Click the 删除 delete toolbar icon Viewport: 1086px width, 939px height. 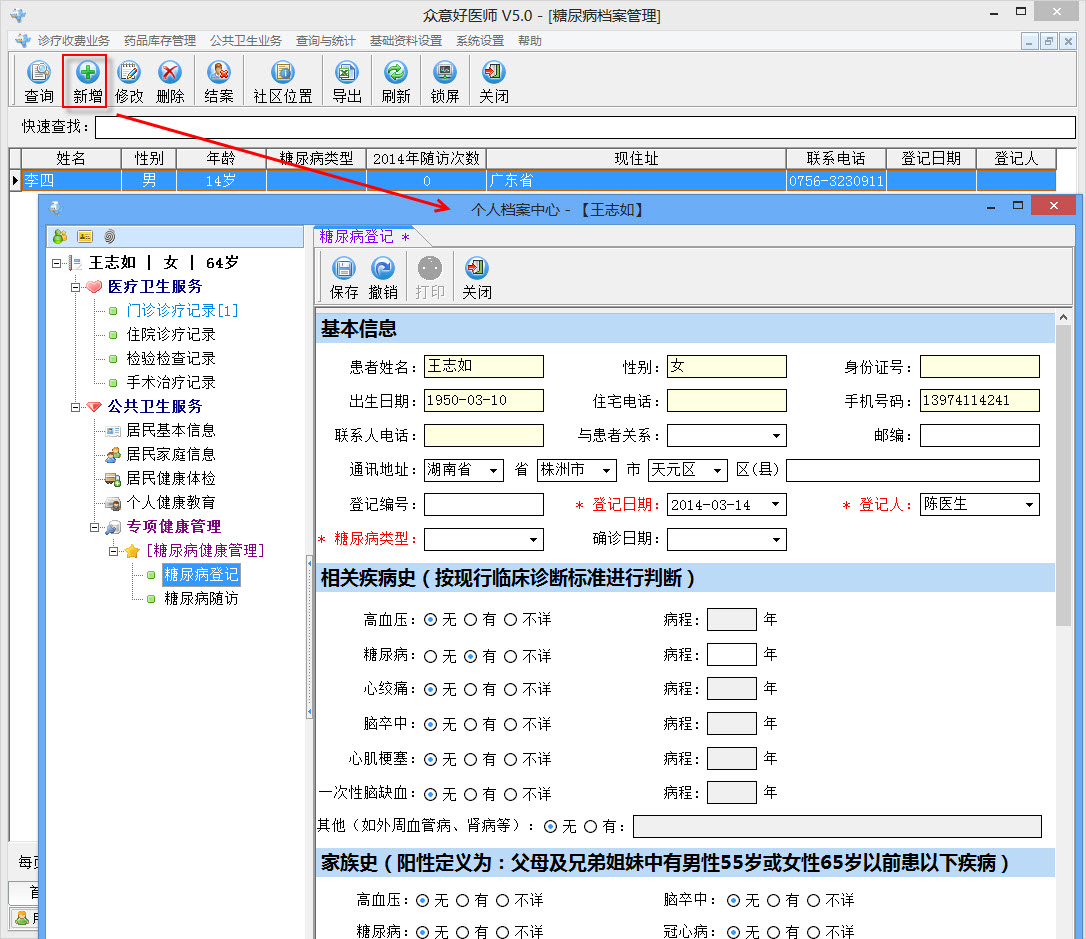(x=170, y=81)
